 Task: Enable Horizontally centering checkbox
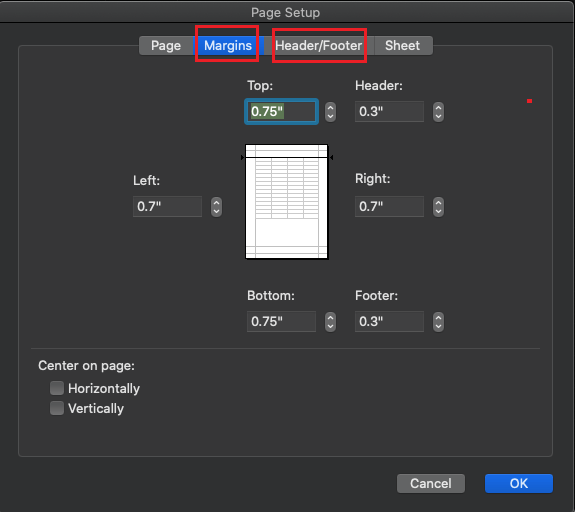(57, 388)
